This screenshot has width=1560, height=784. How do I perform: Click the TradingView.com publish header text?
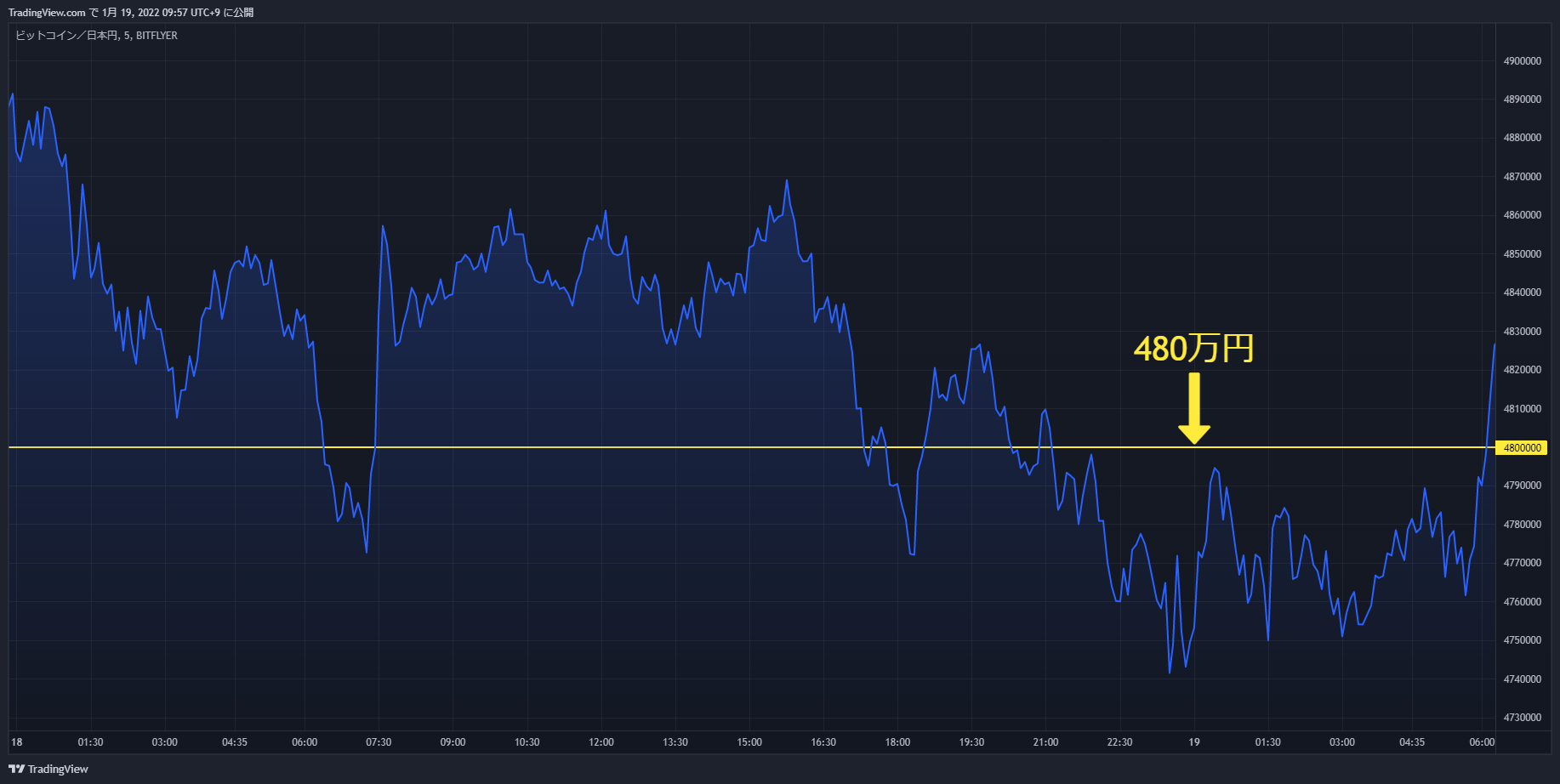[131, 13]
